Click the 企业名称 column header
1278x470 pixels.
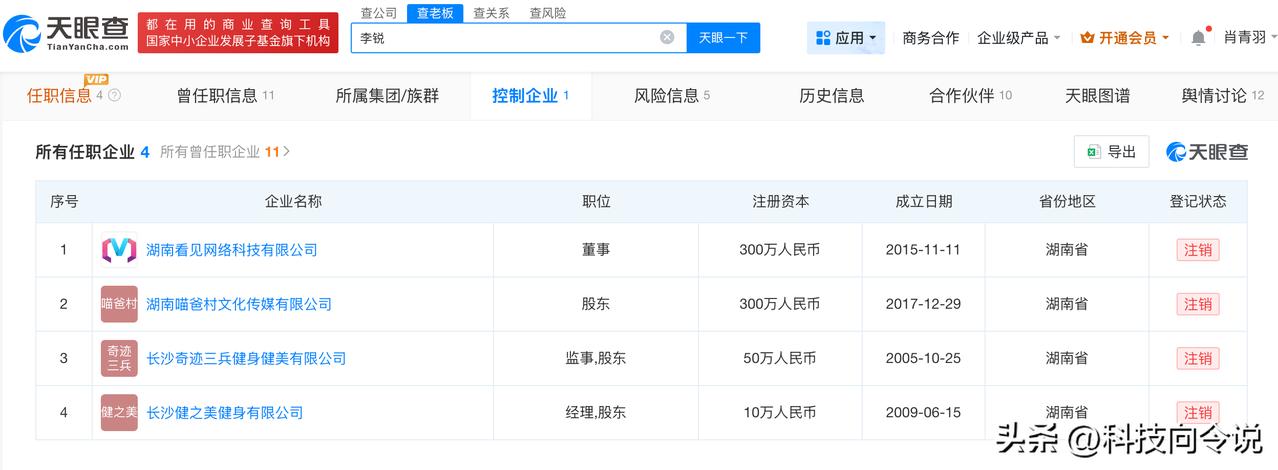click(x=293, y=201)
